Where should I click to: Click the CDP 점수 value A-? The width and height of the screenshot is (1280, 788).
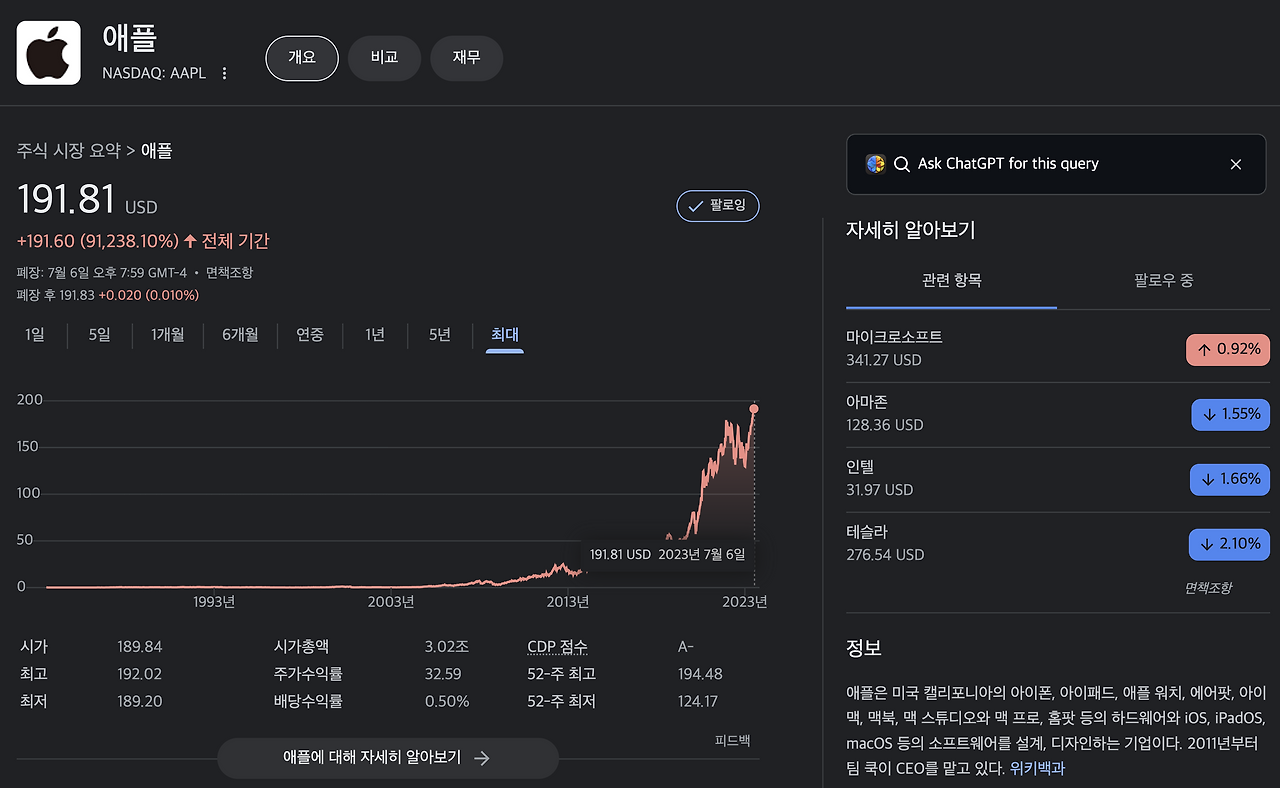click(x=686, y=647)
